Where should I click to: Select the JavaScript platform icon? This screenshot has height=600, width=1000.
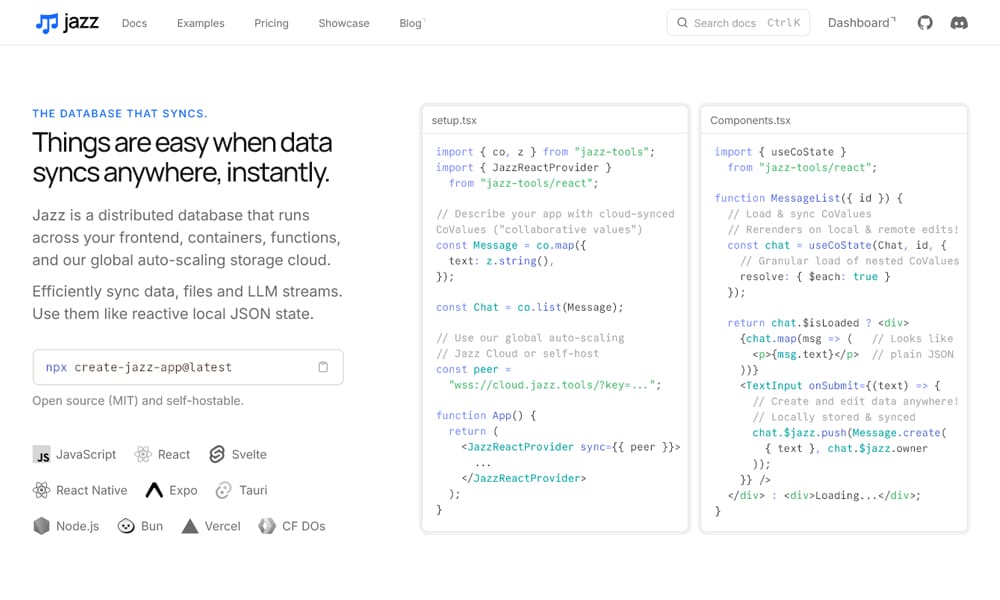tap(41, 454)
